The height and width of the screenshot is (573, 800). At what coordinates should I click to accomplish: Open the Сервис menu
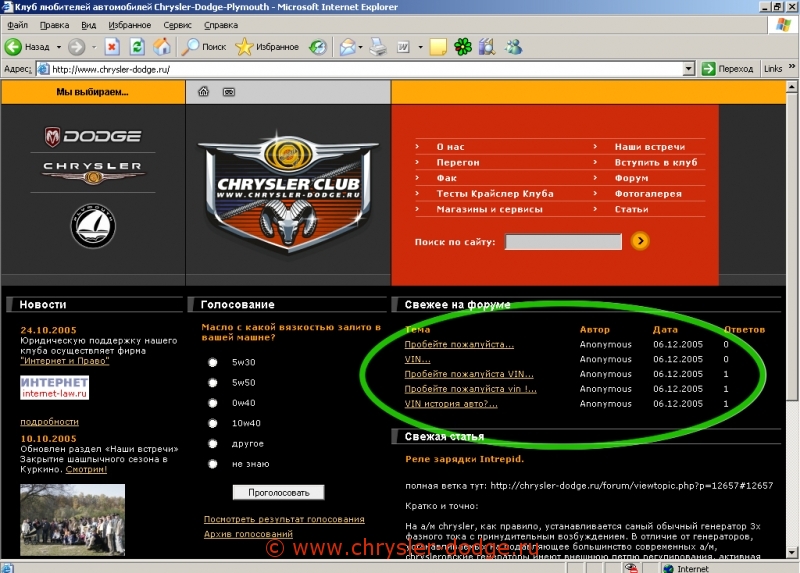(x=177, y=25)
